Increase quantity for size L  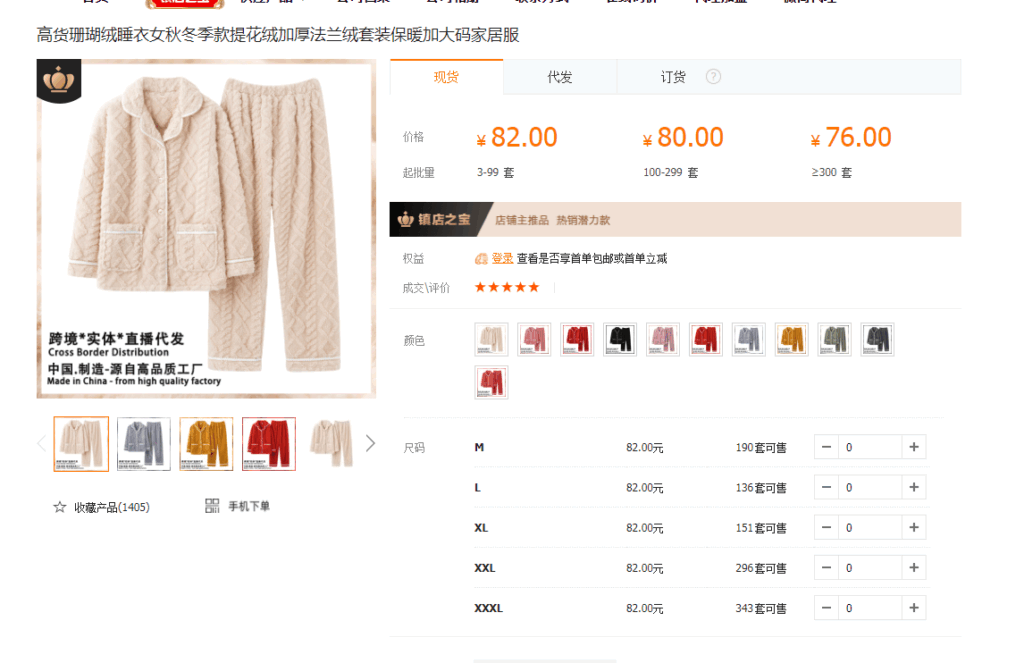pos(914,487)
